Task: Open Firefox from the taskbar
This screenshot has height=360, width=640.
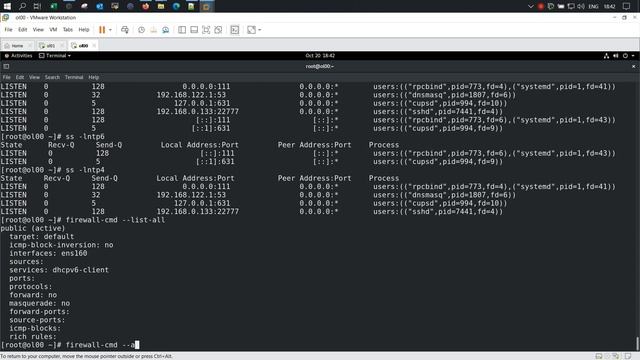Action: coord(145,6)
